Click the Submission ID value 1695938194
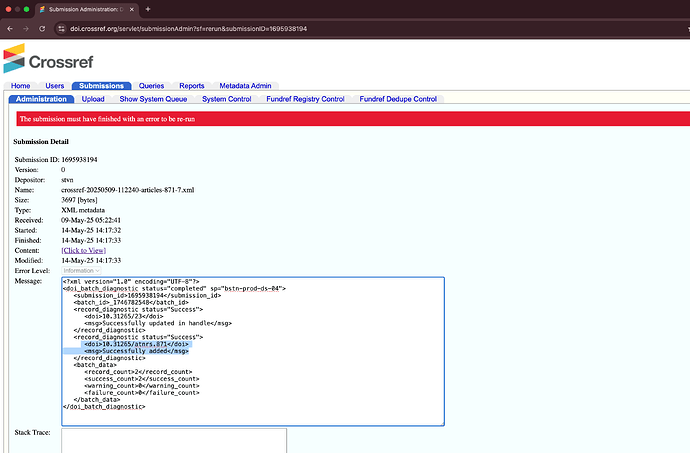The width and height of the screenshot is (690, 453). point(79,160)
